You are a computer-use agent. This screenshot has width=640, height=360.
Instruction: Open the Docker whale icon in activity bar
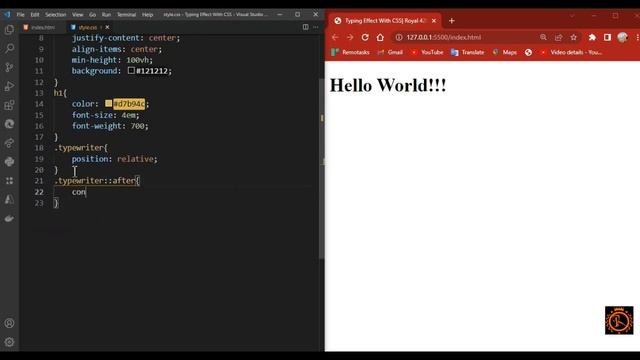pos(9,219)
